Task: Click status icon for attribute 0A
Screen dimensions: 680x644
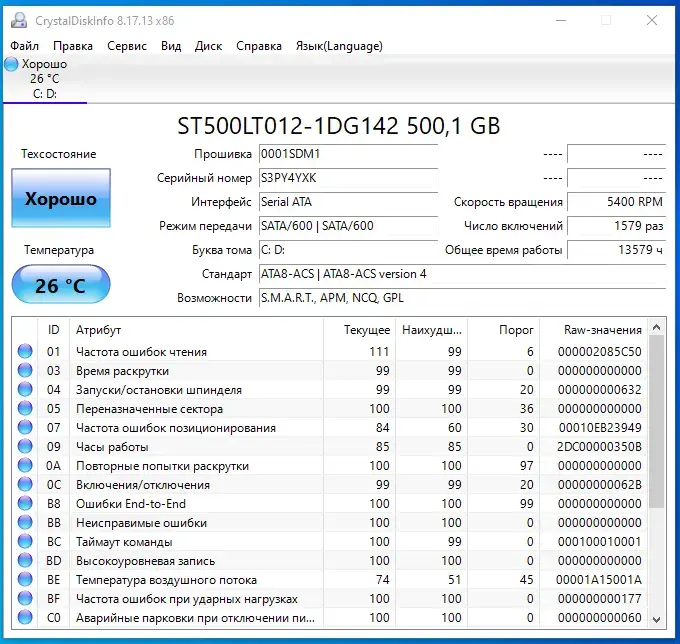Action: point(25,465)
